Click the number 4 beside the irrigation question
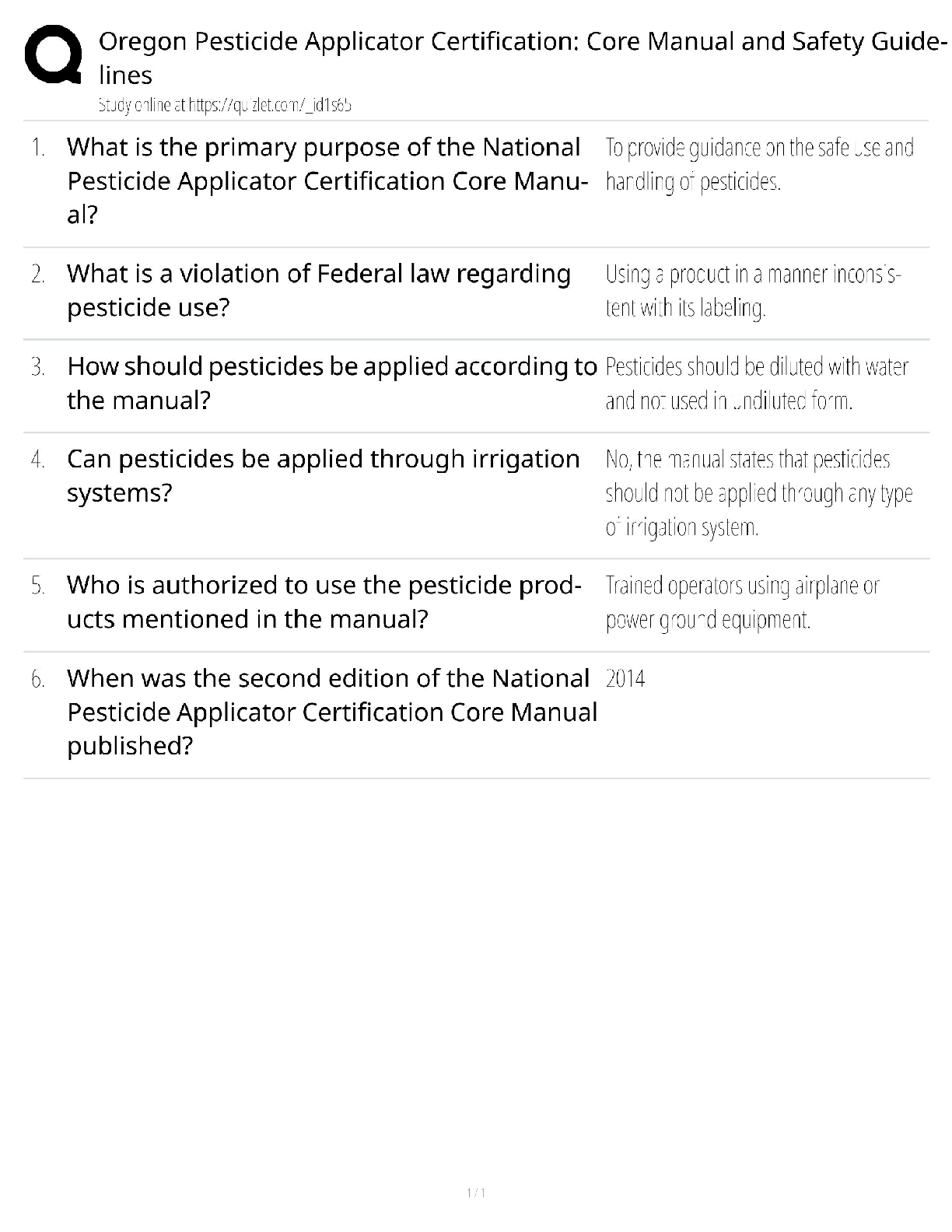Viewport: 952px width, 1232px height. pos(38,460)
